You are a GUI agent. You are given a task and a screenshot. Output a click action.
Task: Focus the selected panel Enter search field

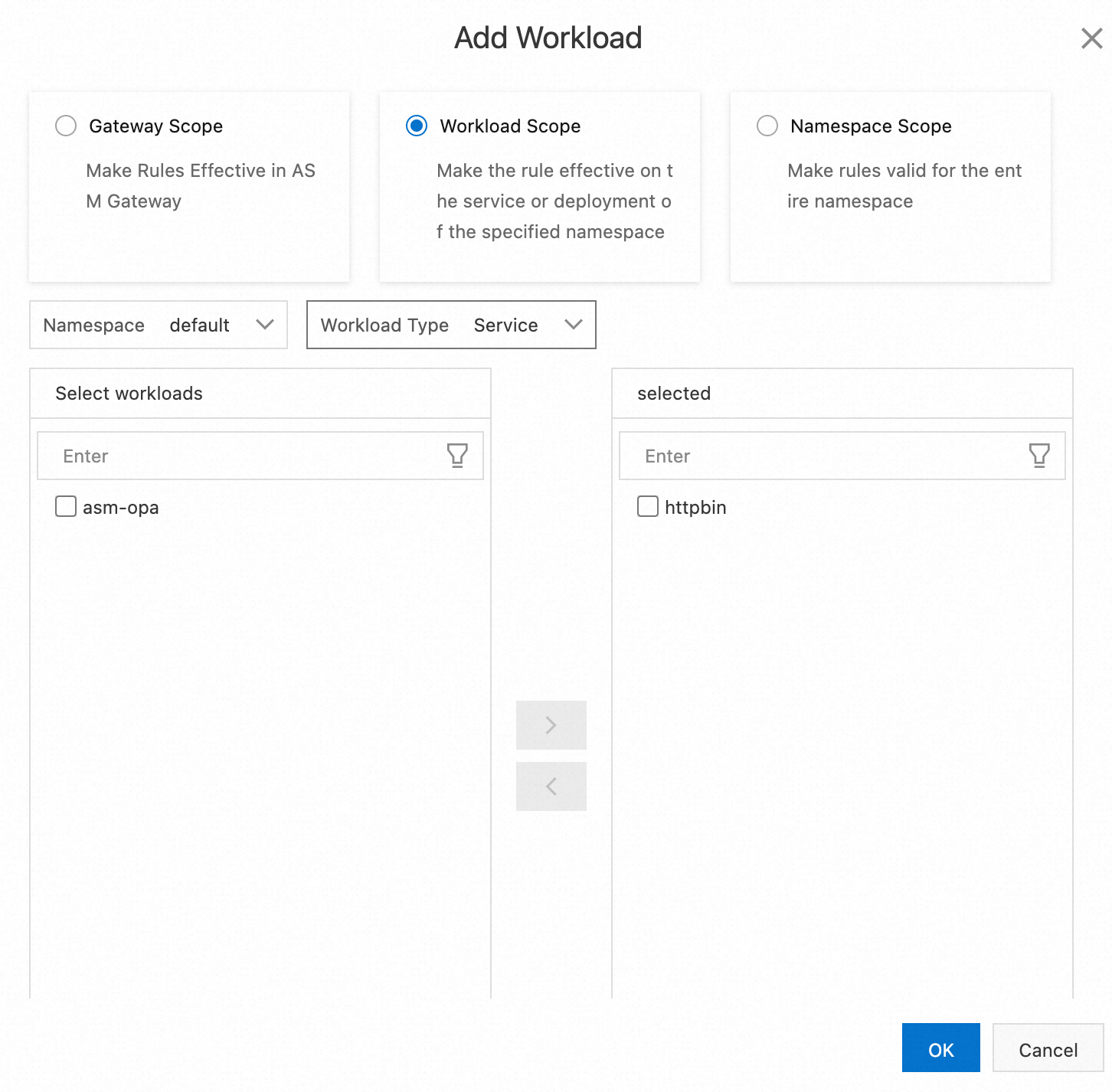coord(842,456)
